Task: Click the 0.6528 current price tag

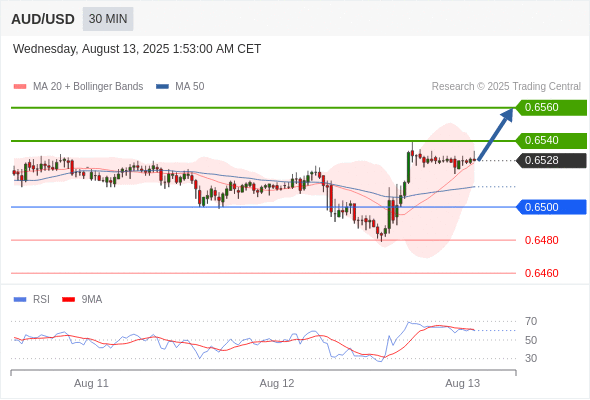Action: 551,161
